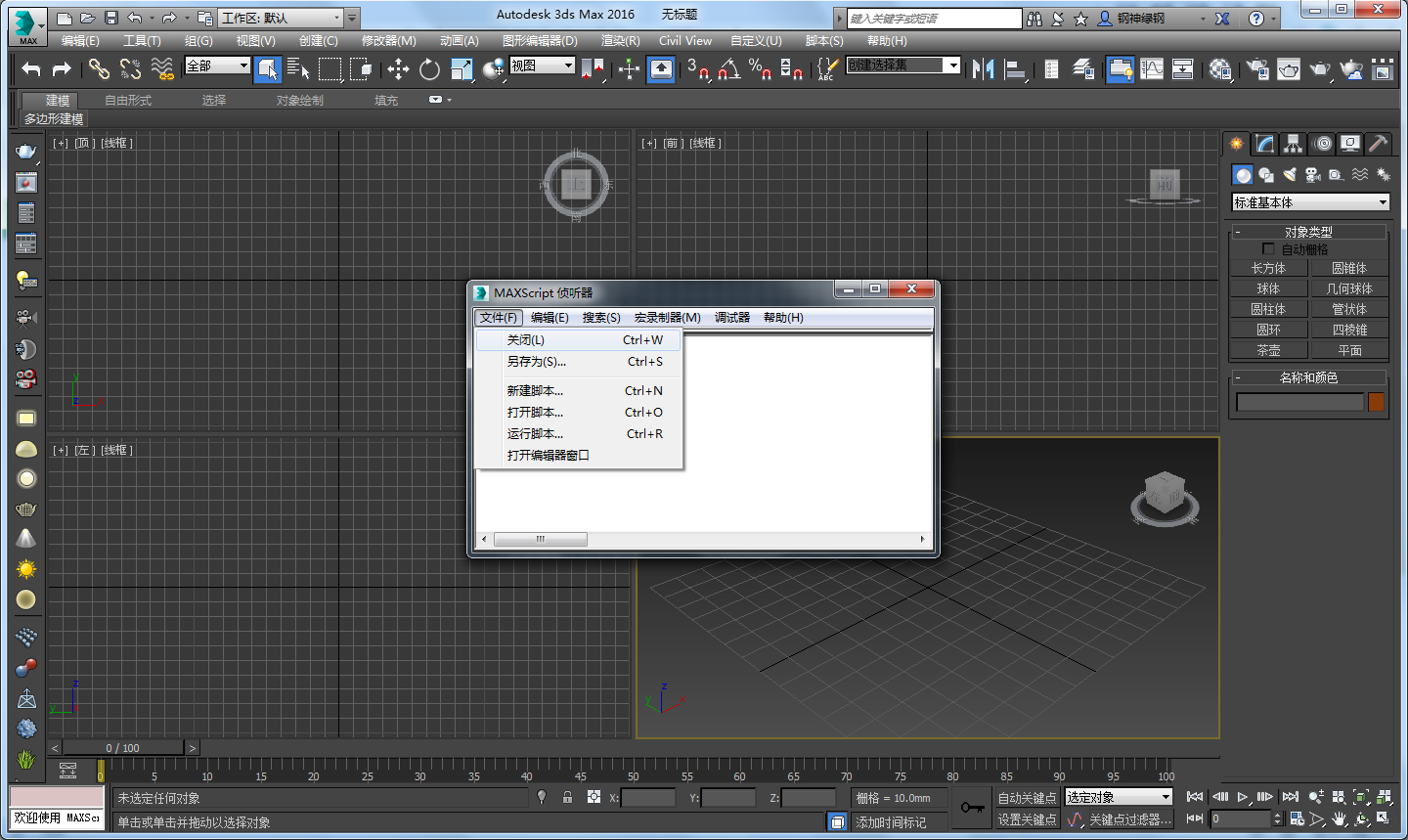The height and width of the screenshot is (840, 1408).
Task: Open Render Setup teapot icon
Action: (x=1258, y=68)
